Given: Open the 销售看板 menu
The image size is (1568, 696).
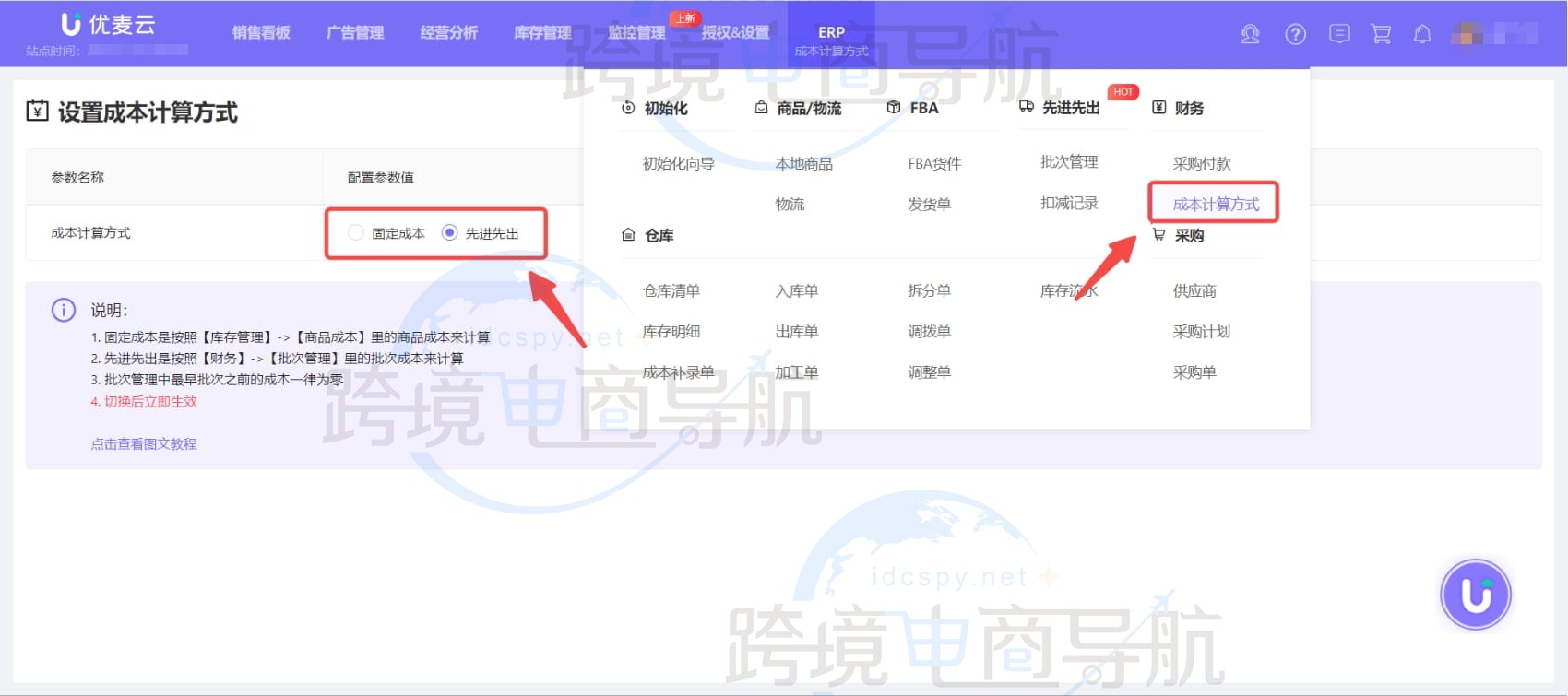Looking at the screenshot, I should (261, 33).
